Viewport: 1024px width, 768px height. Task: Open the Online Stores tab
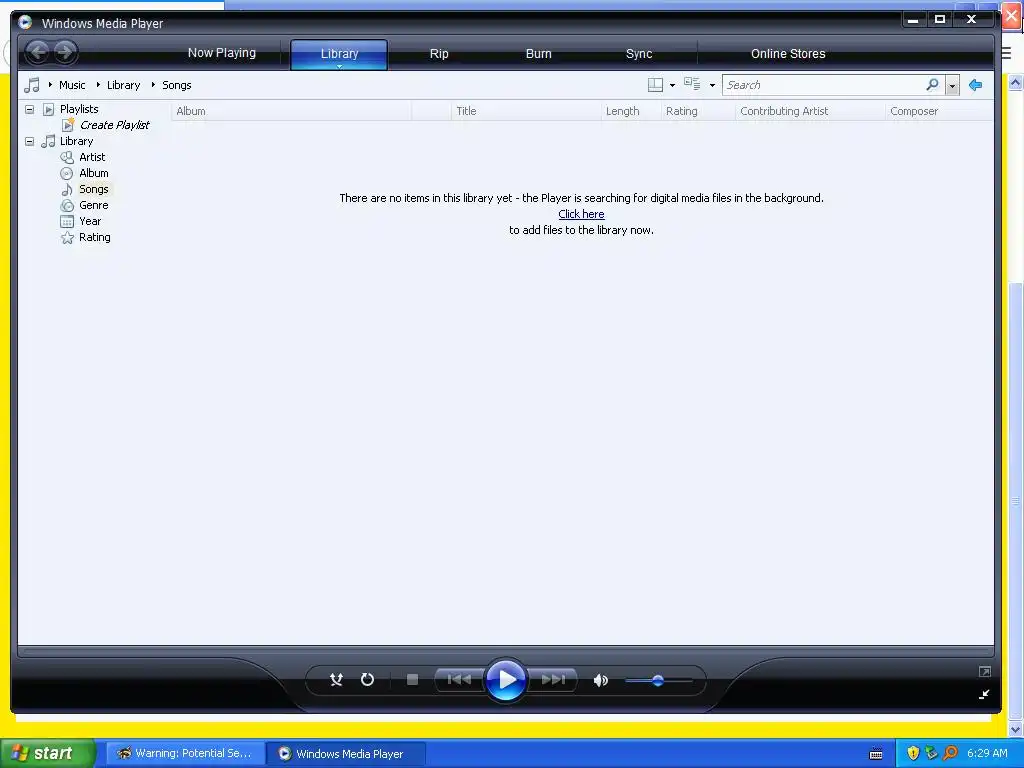[x=788, y=54]
